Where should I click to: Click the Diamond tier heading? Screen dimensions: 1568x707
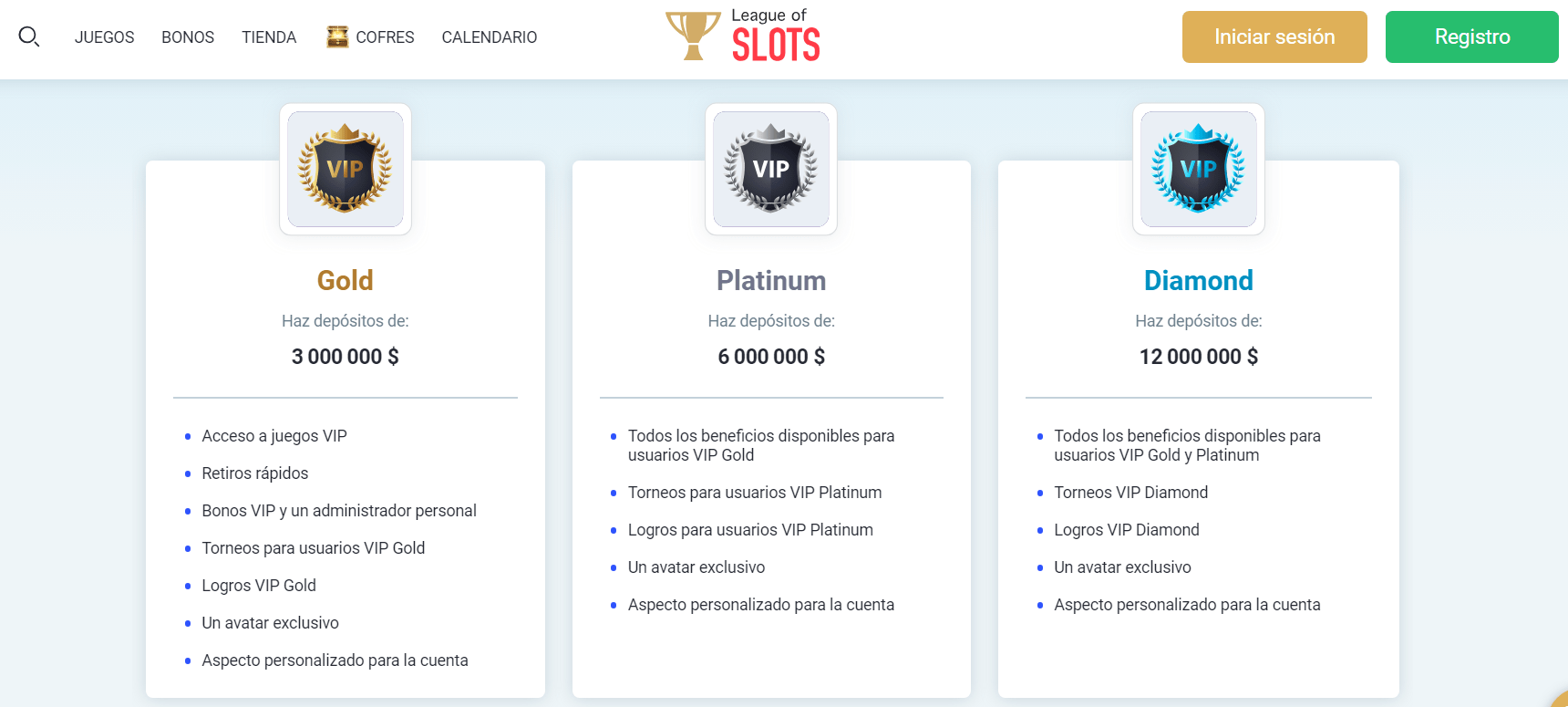[1198, 280]
